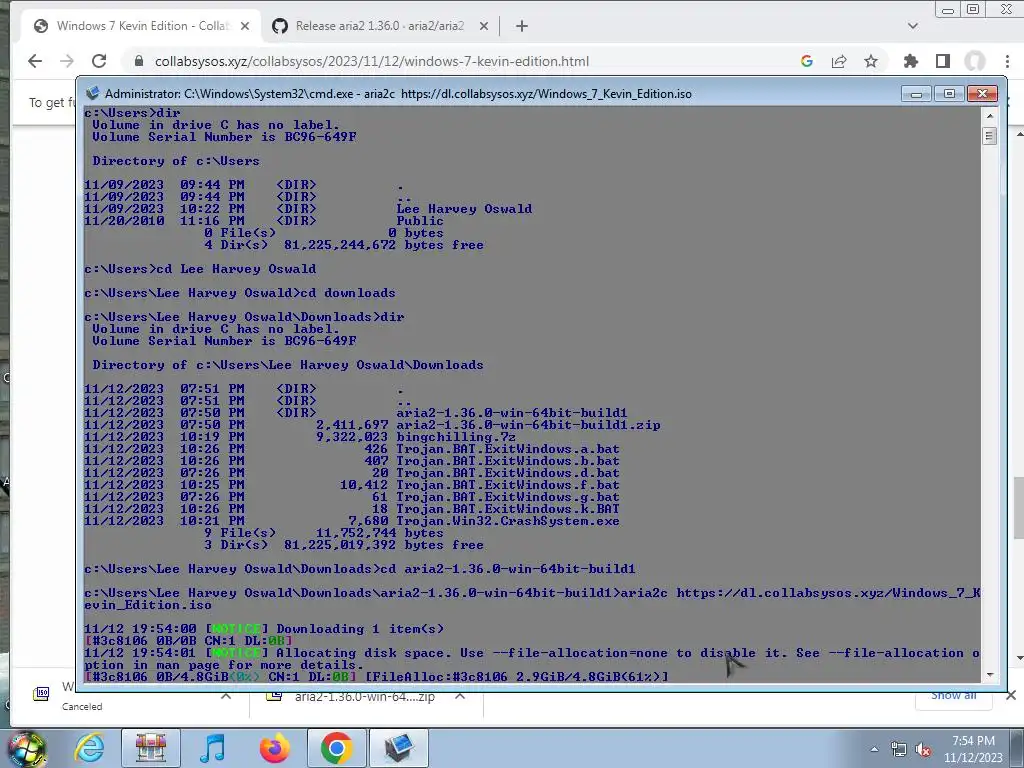Click the Public directory entry
The image size is (1024, 768).
coord(420,221)
